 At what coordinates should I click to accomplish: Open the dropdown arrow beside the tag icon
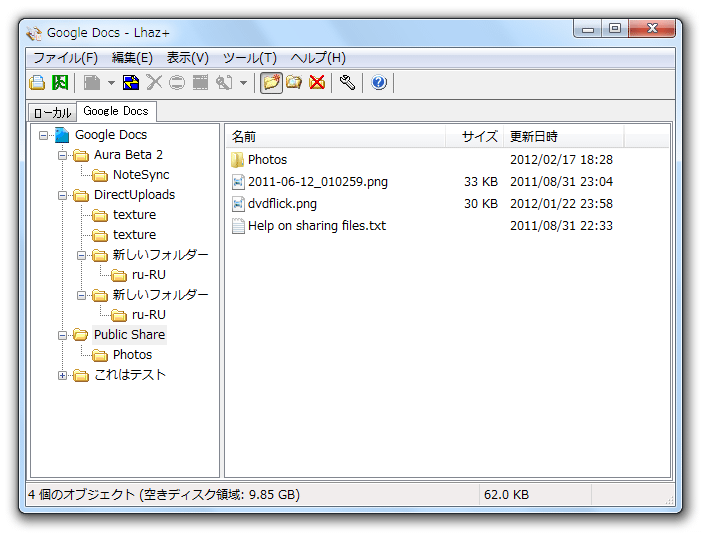(x=243, y=83)
